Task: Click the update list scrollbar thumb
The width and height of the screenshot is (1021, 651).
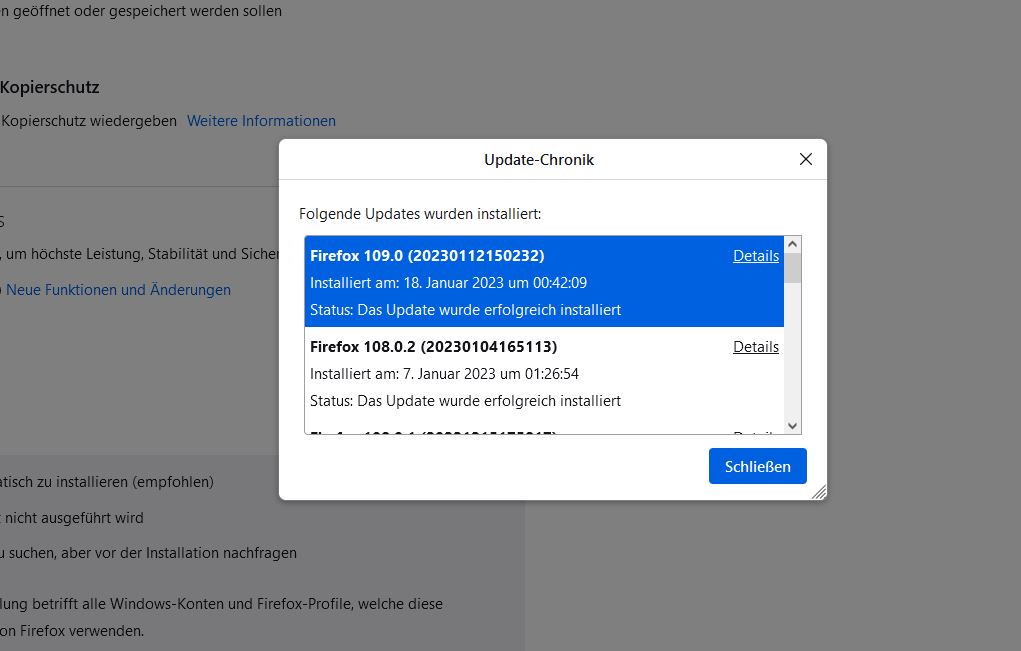Action: coord(793,268)
